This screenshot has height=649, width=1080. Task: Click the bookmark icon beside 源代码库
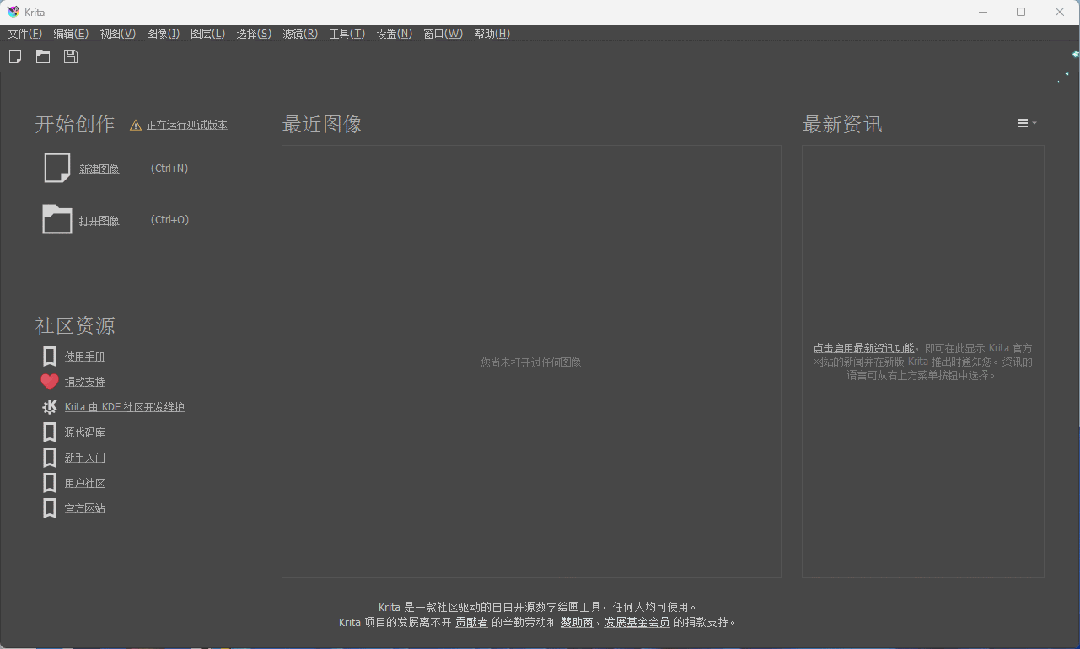(50, 432)
